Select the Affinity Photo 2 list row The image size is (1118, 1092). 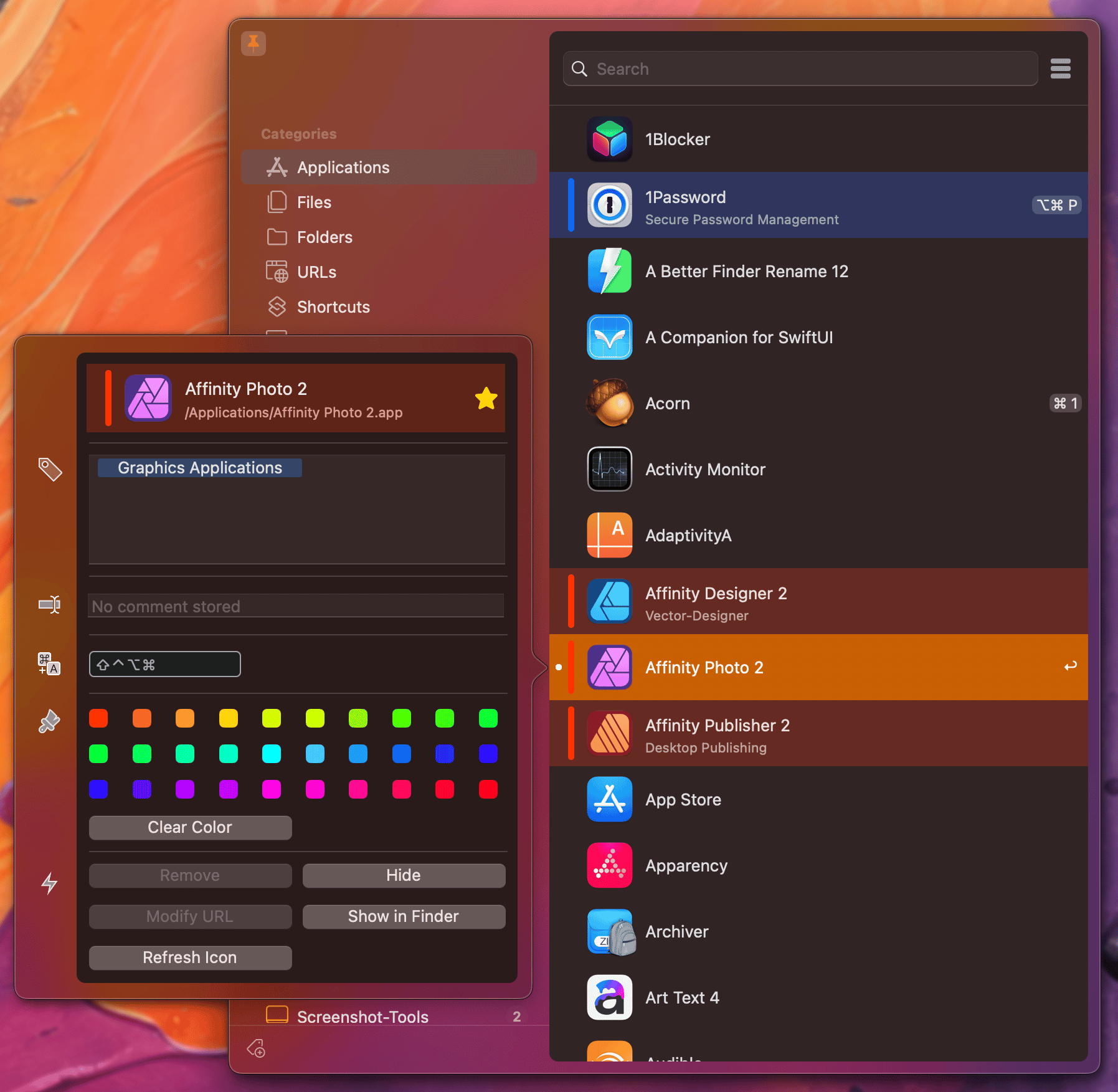click(818, 667)
